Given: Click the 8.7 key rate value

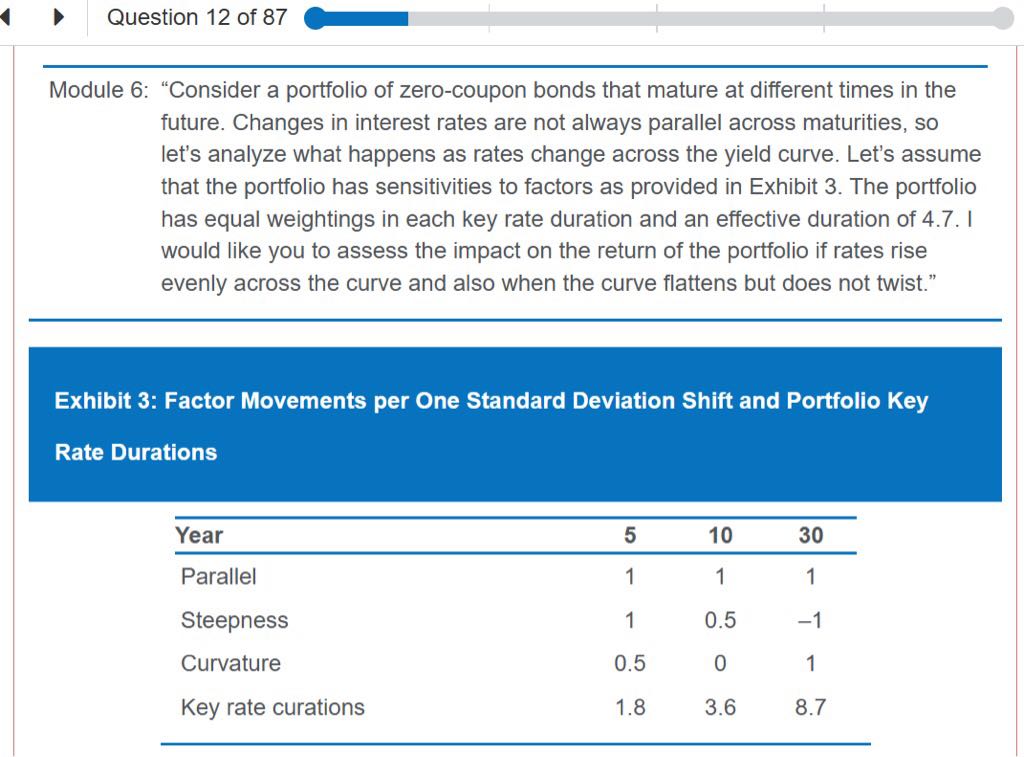Looking at the screenshot, I should coord(811,707).
